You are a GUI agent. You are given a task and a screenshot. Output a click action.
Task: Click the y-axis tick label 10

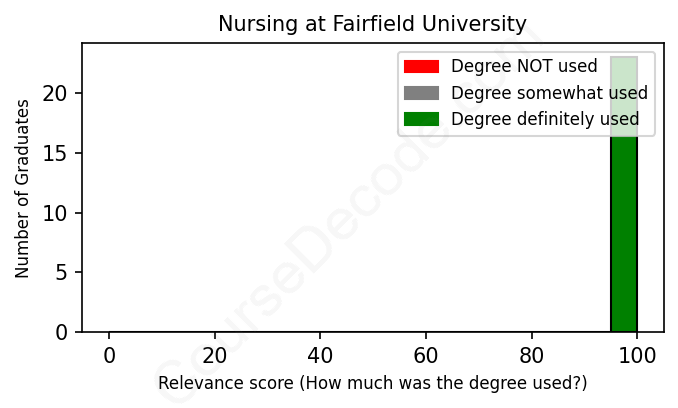coord(57,213)
